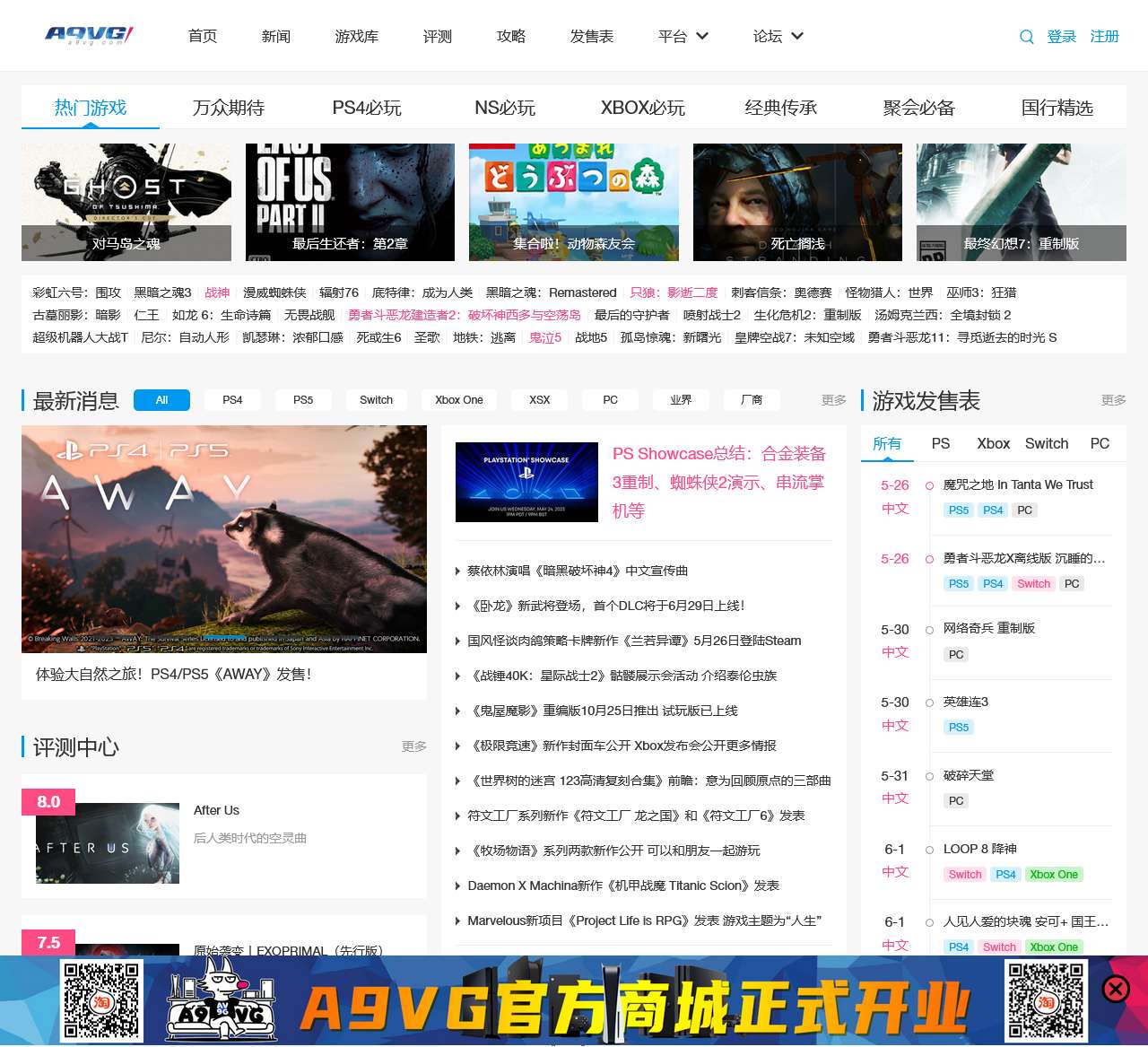Open the 对马岛之魂 game thumbnail
Screen dimensions: 1148x1047
pos(126,202)
